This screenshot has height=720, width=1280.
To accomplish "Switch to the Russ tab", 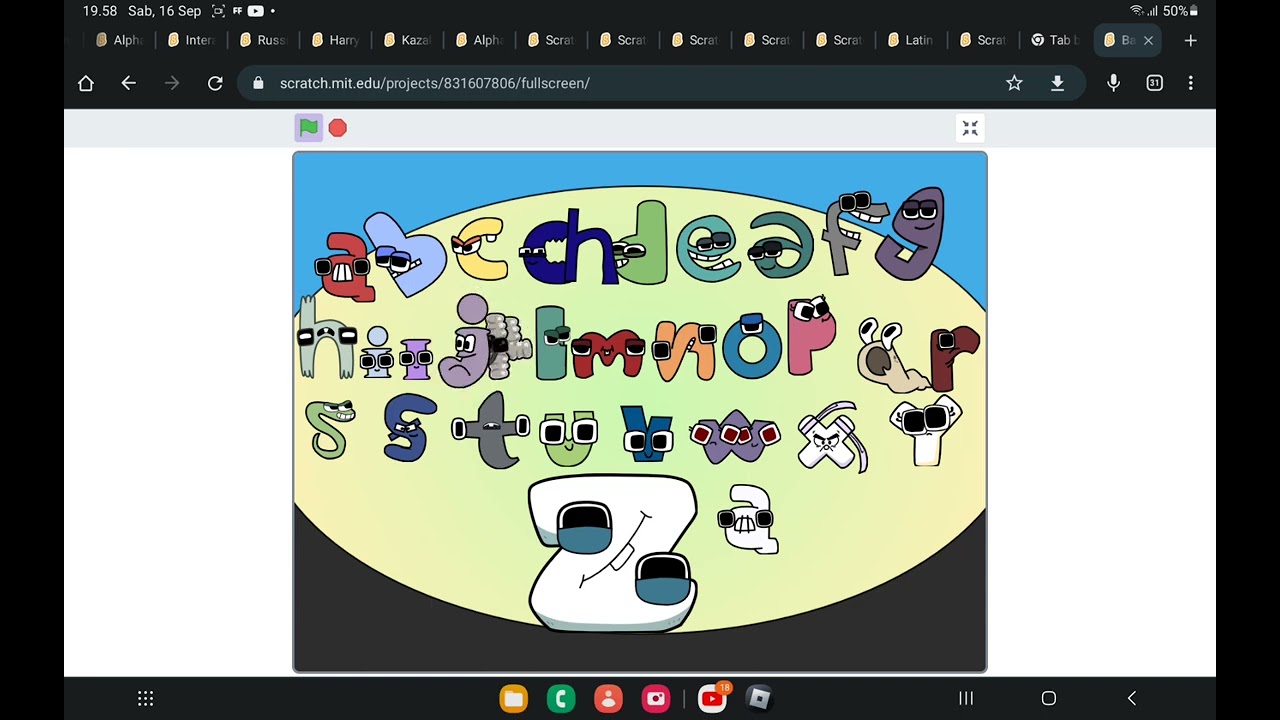I will coord(264,40).
